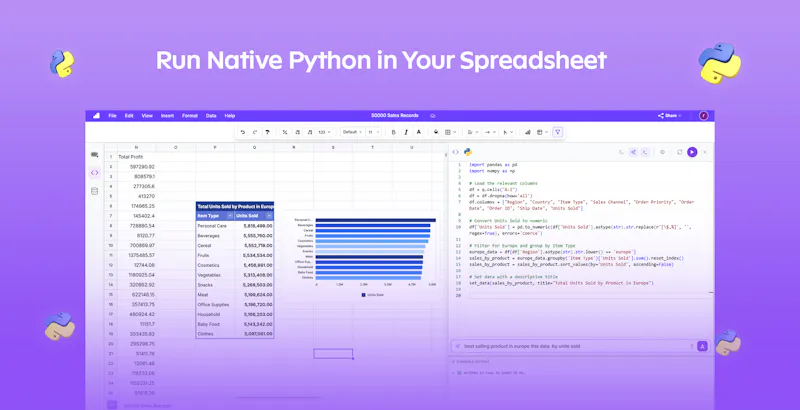Open the View menu

[x=147, y=116]
